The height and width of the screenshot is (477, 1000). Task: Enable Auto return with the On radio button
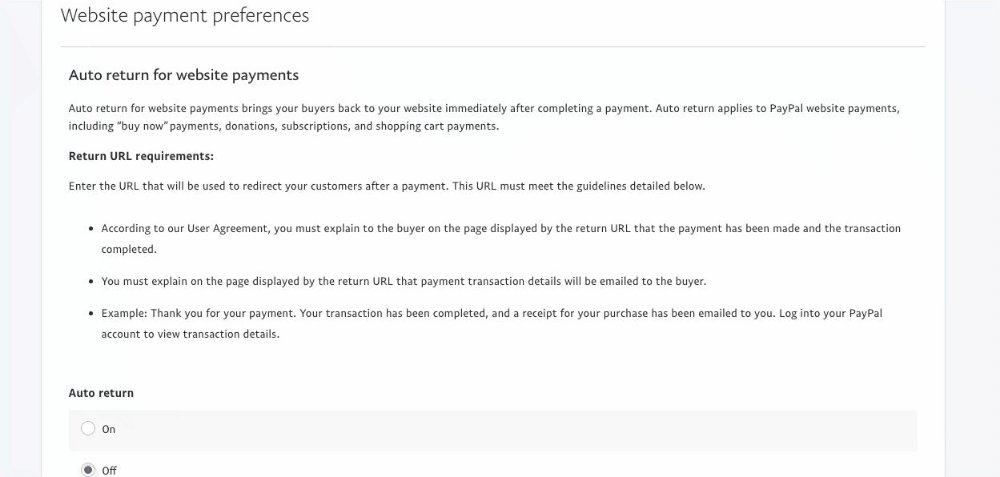tap(88, 429)
